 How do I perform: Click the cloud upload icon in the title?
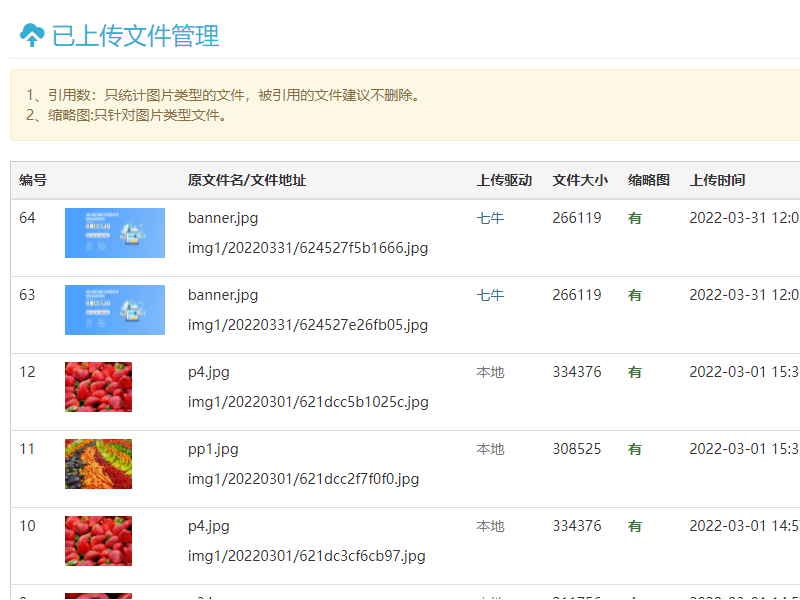click(32, 36)
